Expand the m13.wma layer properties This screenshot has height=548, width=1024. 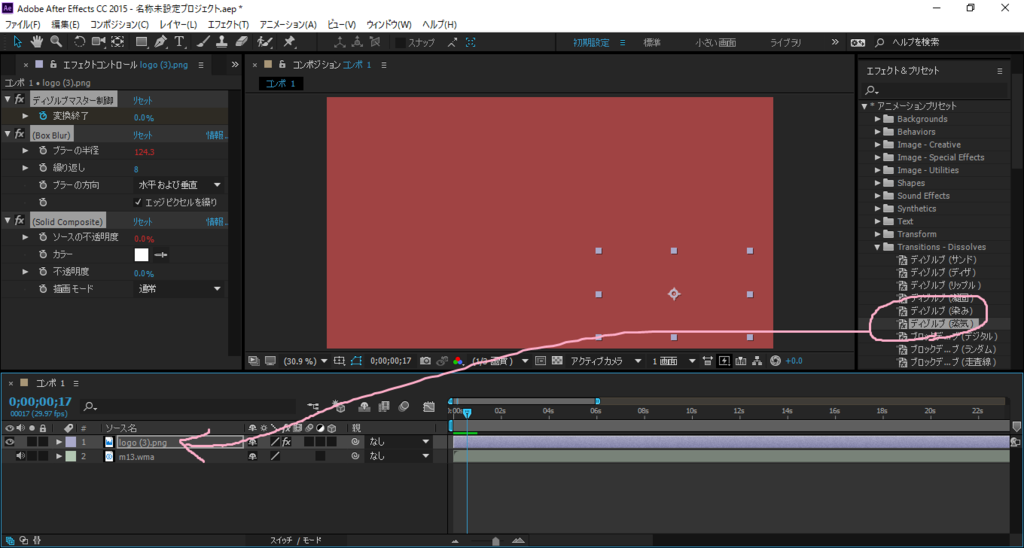pyautogui.click(x=59, y=457)
